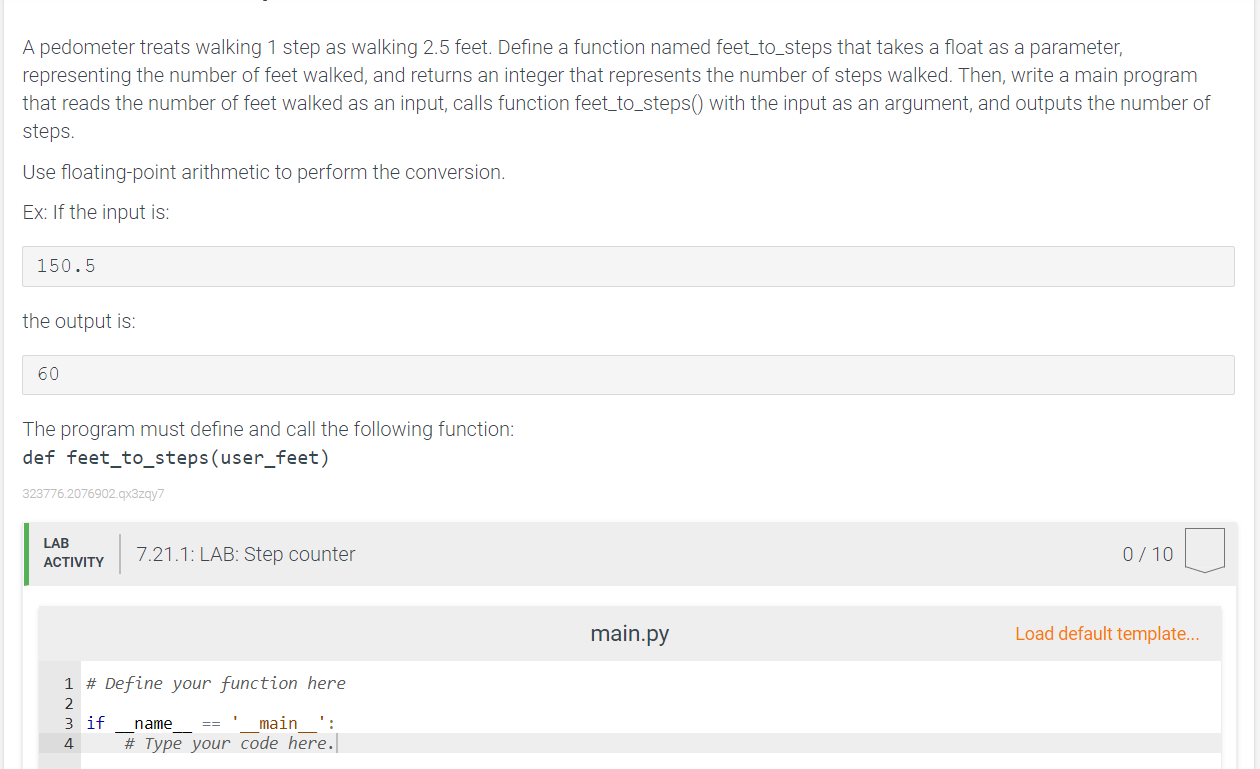
Task: Click the 'Ex: If the input is:' text
Action: point(96,212)
